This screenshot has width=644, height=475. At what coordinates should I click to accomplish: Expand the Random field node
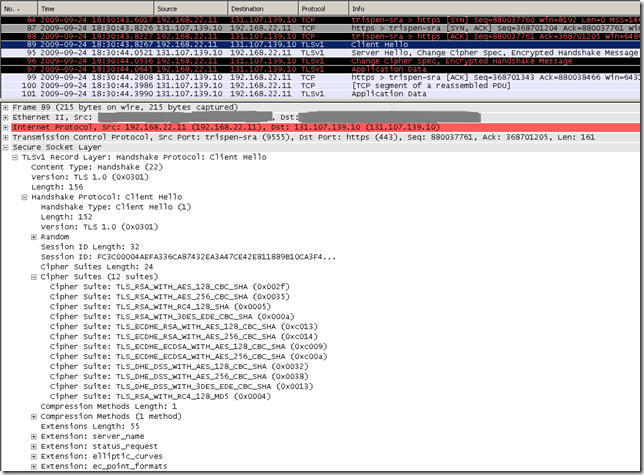pyautogui.click(x=34, y=237)
